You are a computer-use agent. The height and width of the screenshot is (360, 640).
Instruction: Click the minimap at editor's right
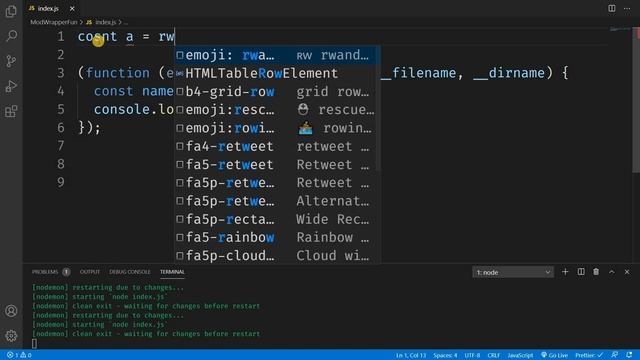620,29
